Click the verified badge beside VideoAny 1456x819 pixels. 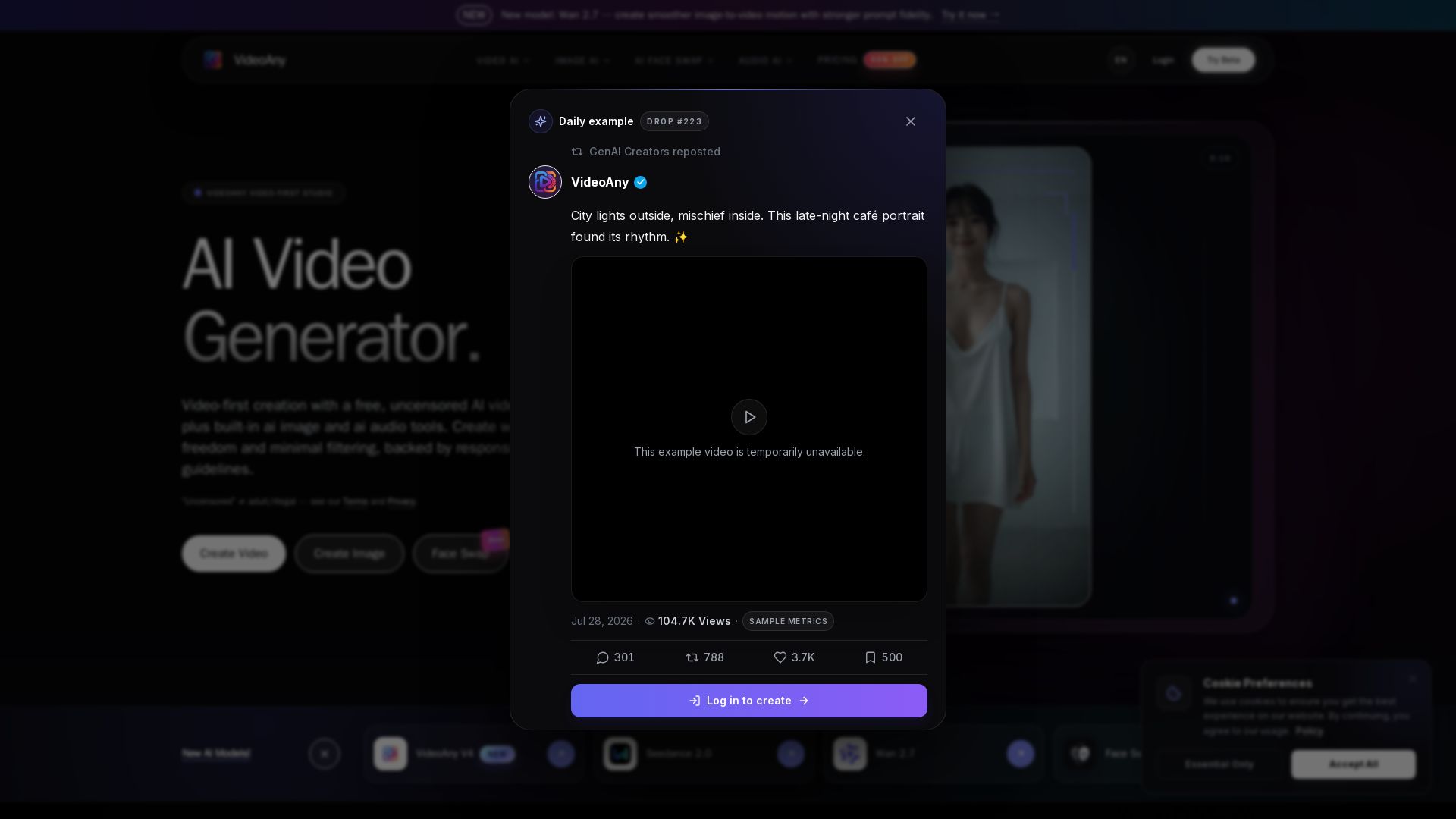tap(641, 182)
